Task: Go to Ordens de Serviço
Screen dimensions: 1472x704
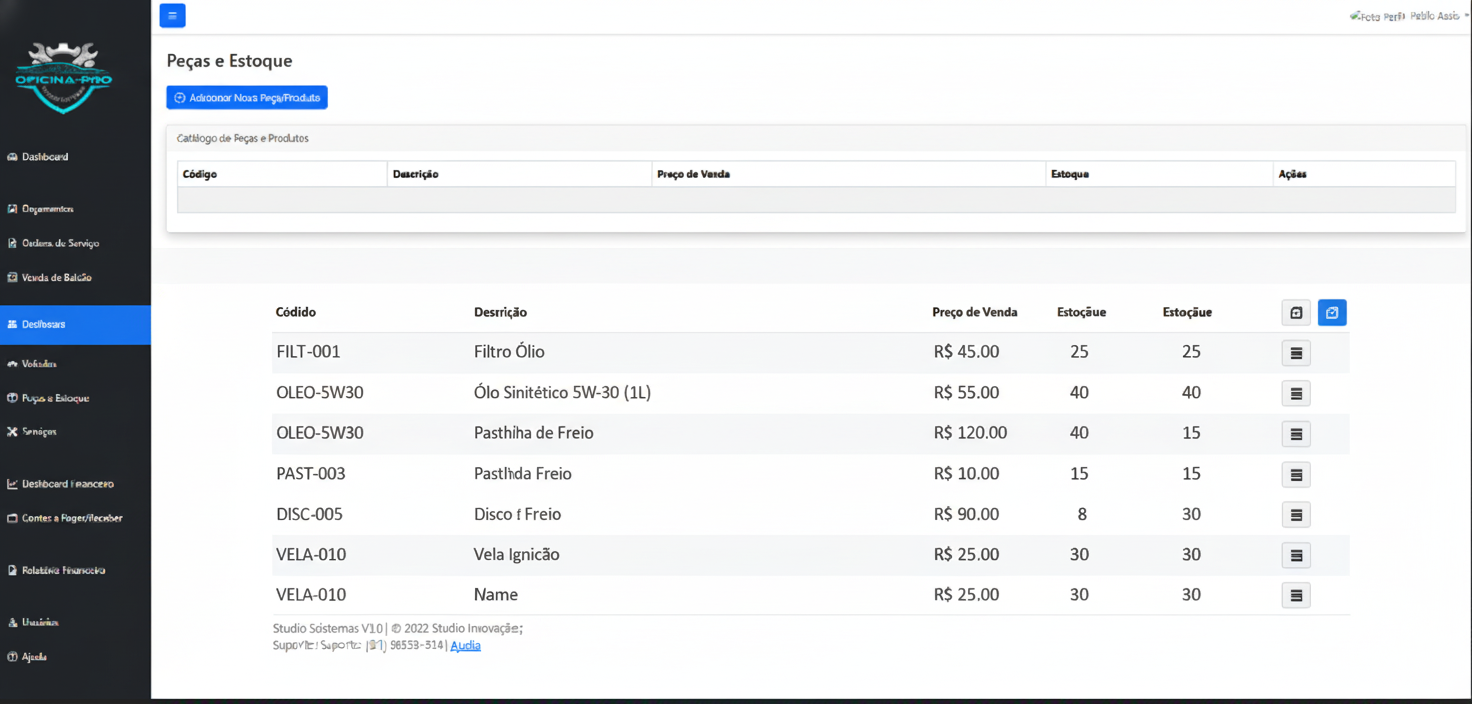Action: pos(53,243)
